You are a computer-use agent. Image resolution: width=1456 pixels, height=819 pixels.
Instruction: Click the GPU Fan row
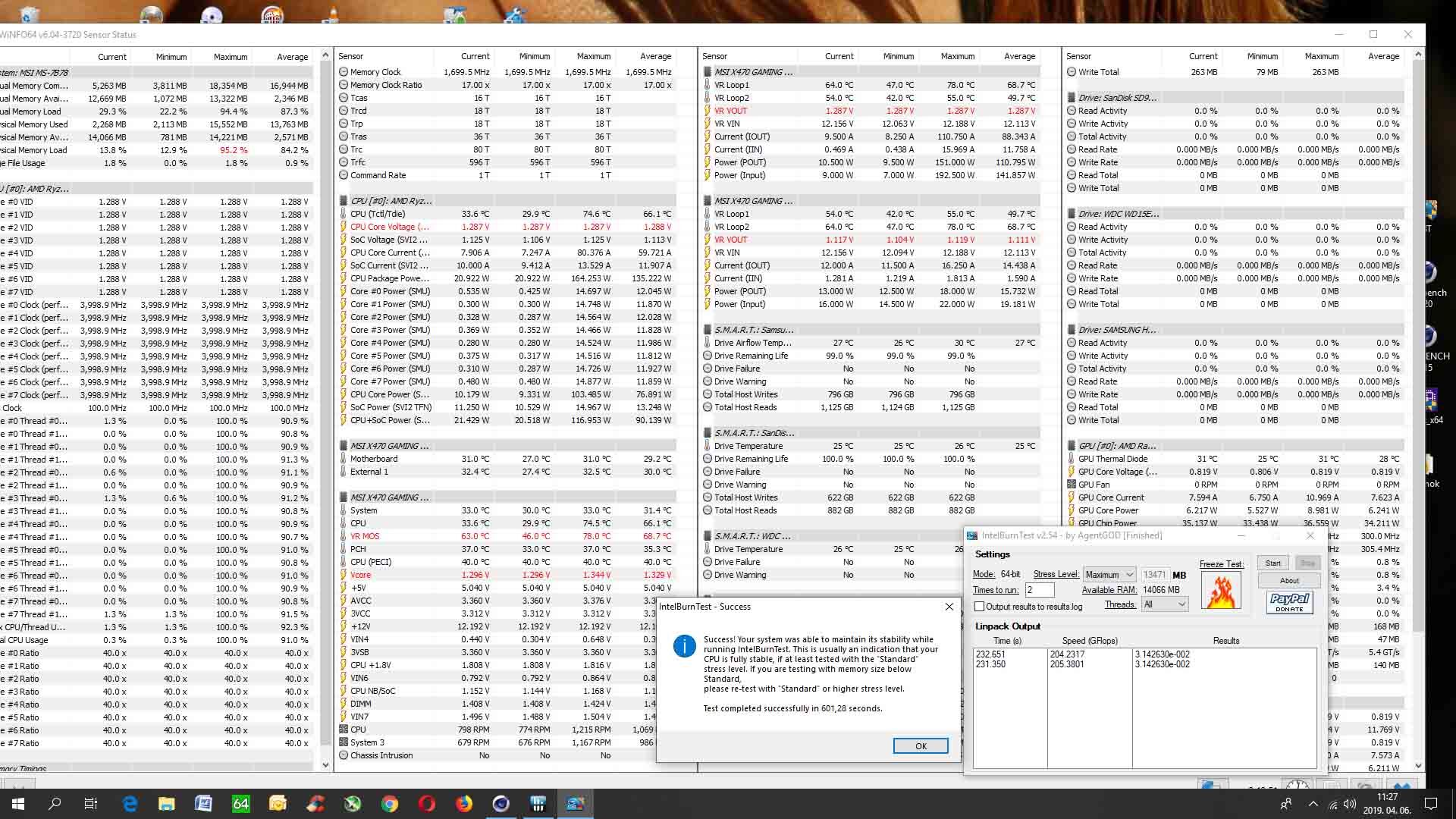click(x=1235, y=485)
